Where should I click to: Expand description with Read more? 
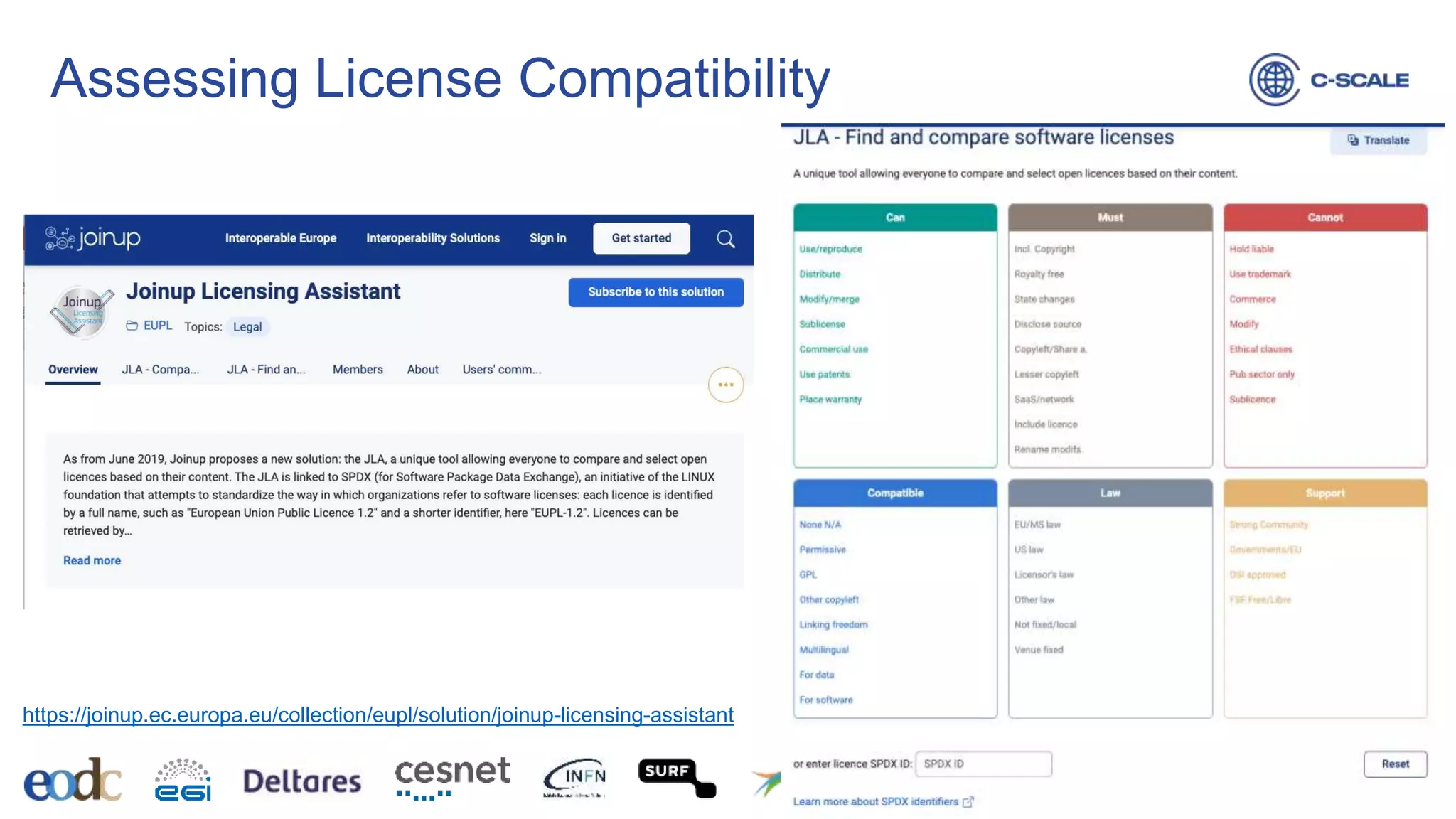click(92, 560)
